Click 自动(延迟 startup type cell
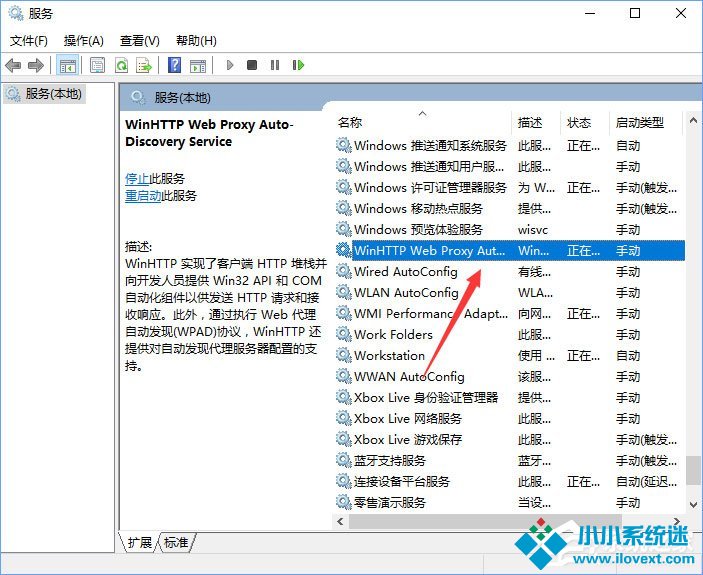The width and height of the screenshot is (703, 575). [x=647, y=482]
